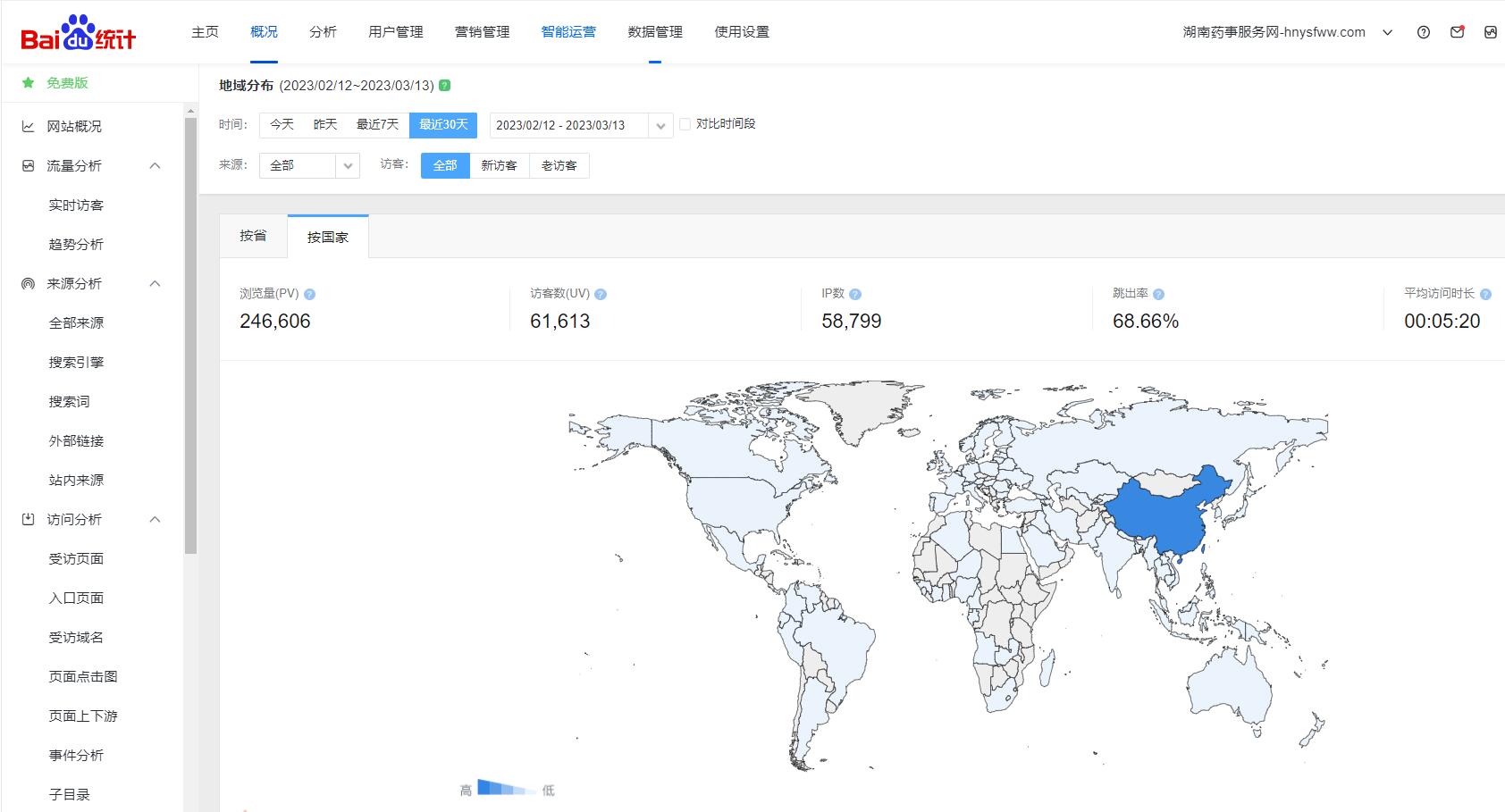
Task: Open 外部链接 in sidebar
Action: [x=76, y=441]
